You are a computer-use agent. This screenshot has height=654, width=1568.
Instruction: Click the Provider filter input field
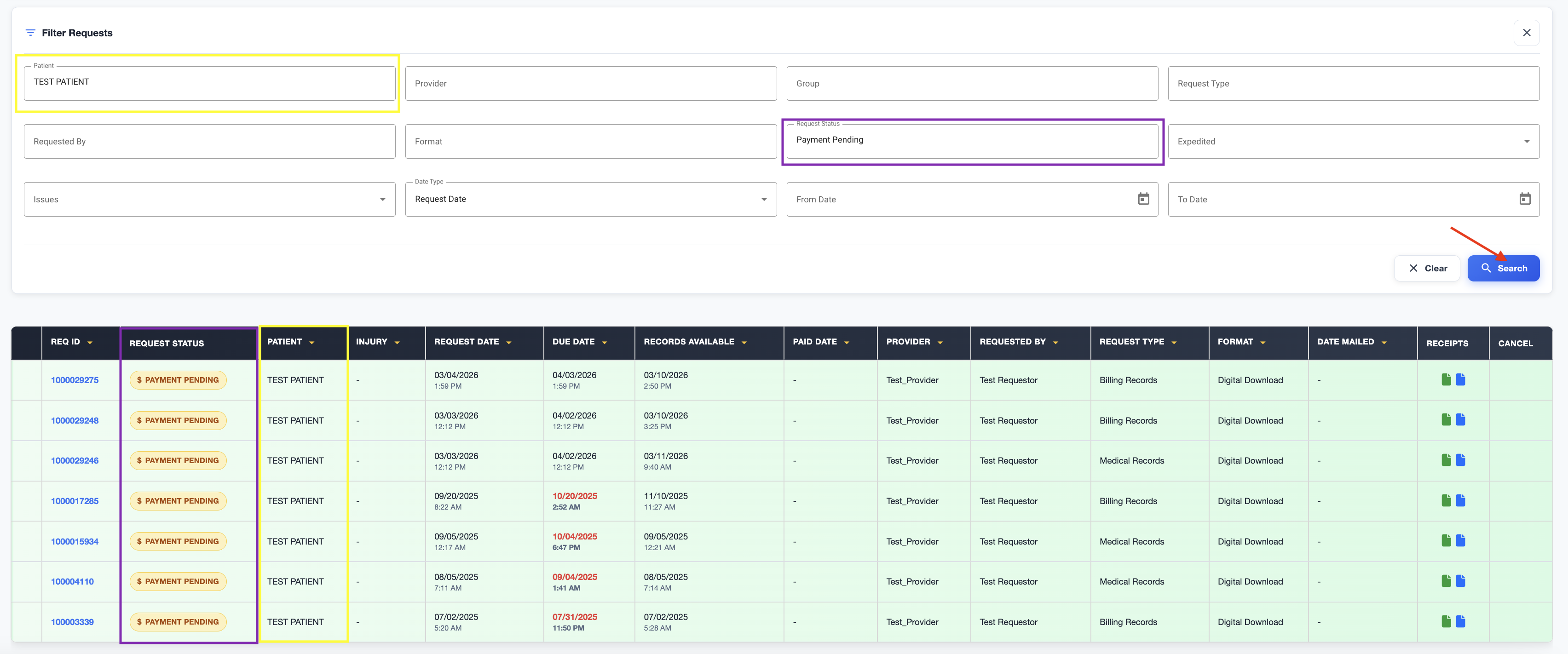click(x=590, y=83)
